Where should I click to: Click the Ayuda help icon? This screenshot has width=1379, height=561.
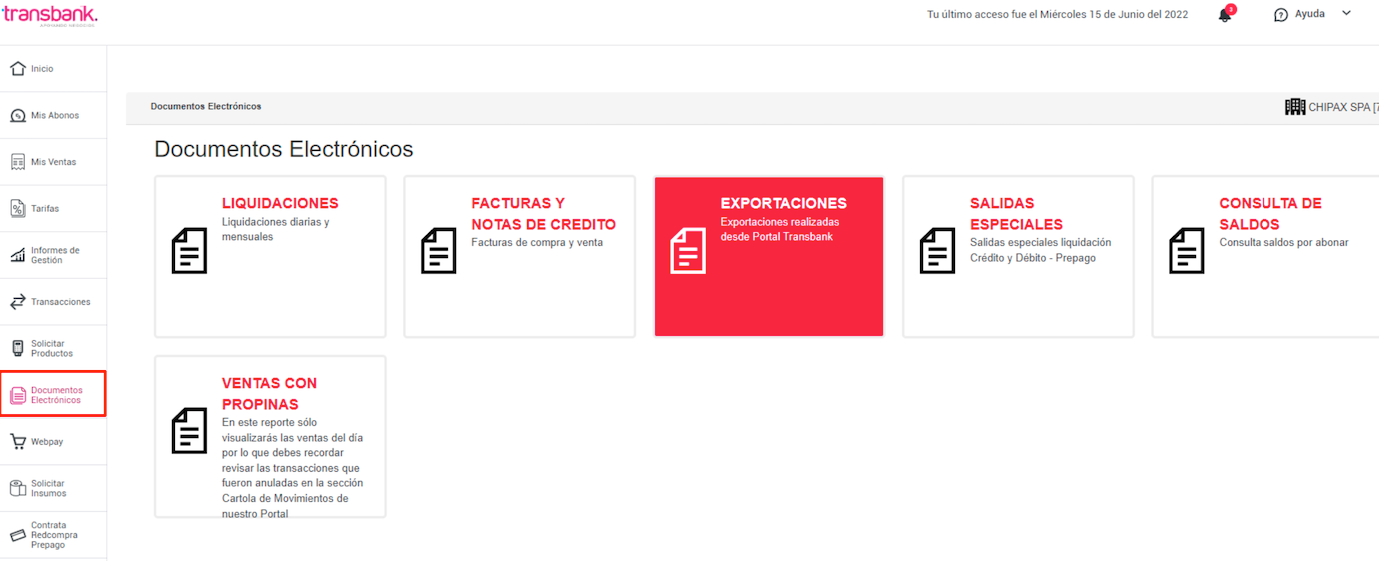pos(1281,15)
